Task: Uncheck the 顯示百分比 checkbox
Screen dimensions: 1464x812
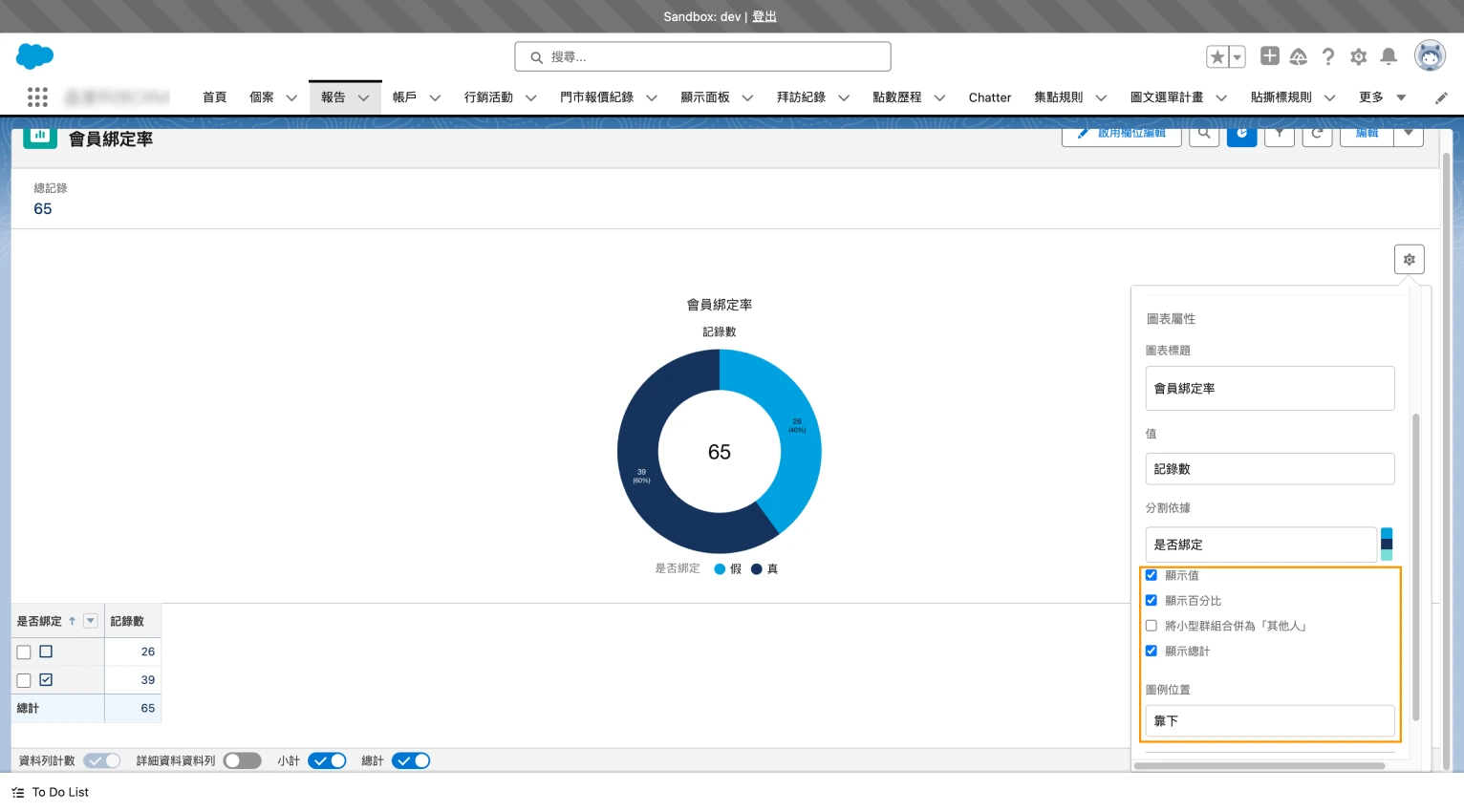Action: (x=1152, y=601)
